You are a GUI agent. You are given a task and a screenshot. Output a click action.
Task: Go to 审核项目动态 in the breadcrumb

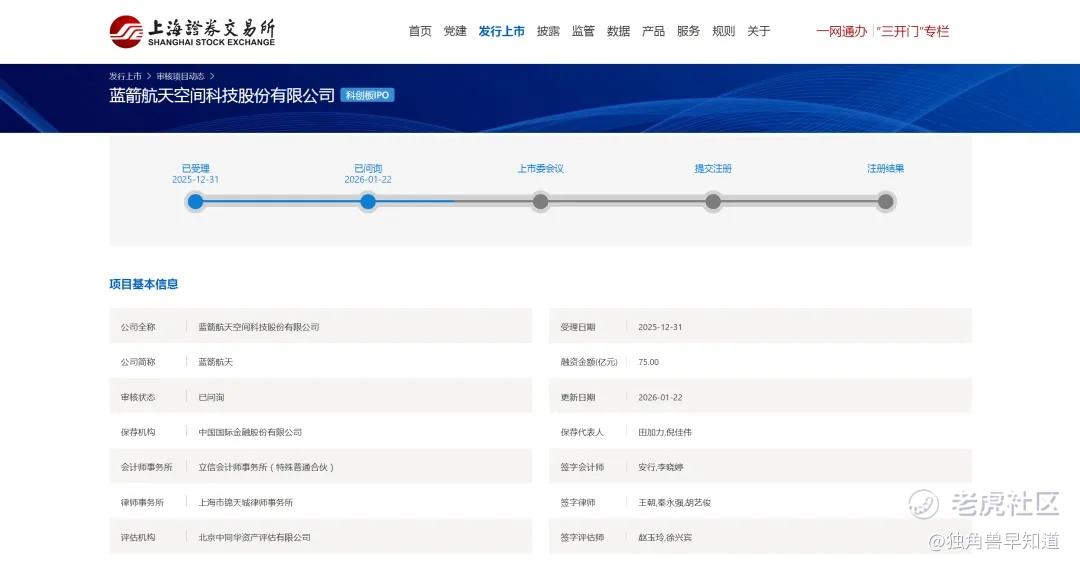[180, 76]
